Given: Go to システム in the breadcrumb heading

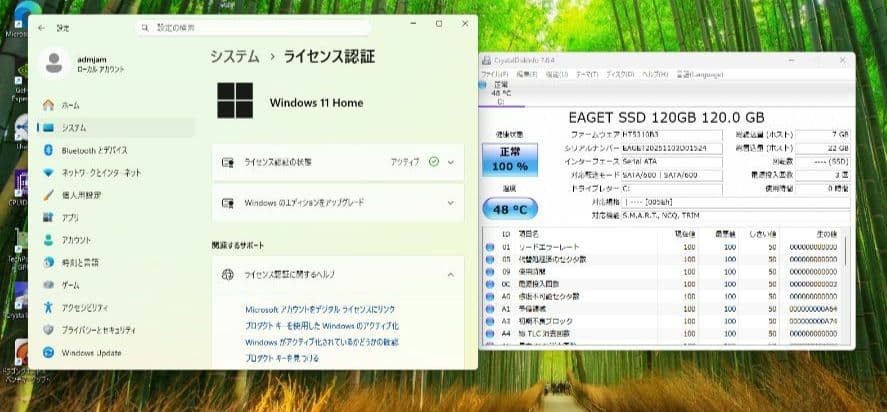Looking at the screenshot, I should (235, 57).
